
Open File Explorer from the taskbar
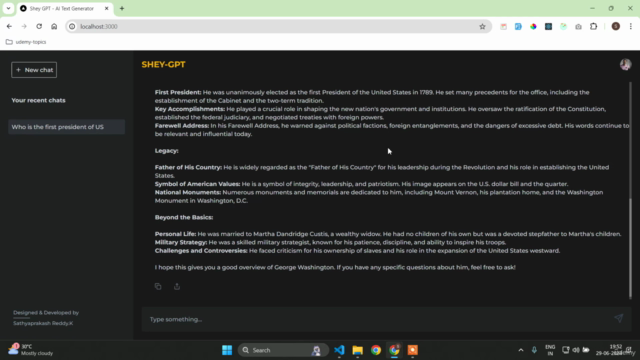pyautogui.click(x=358, y=350)
